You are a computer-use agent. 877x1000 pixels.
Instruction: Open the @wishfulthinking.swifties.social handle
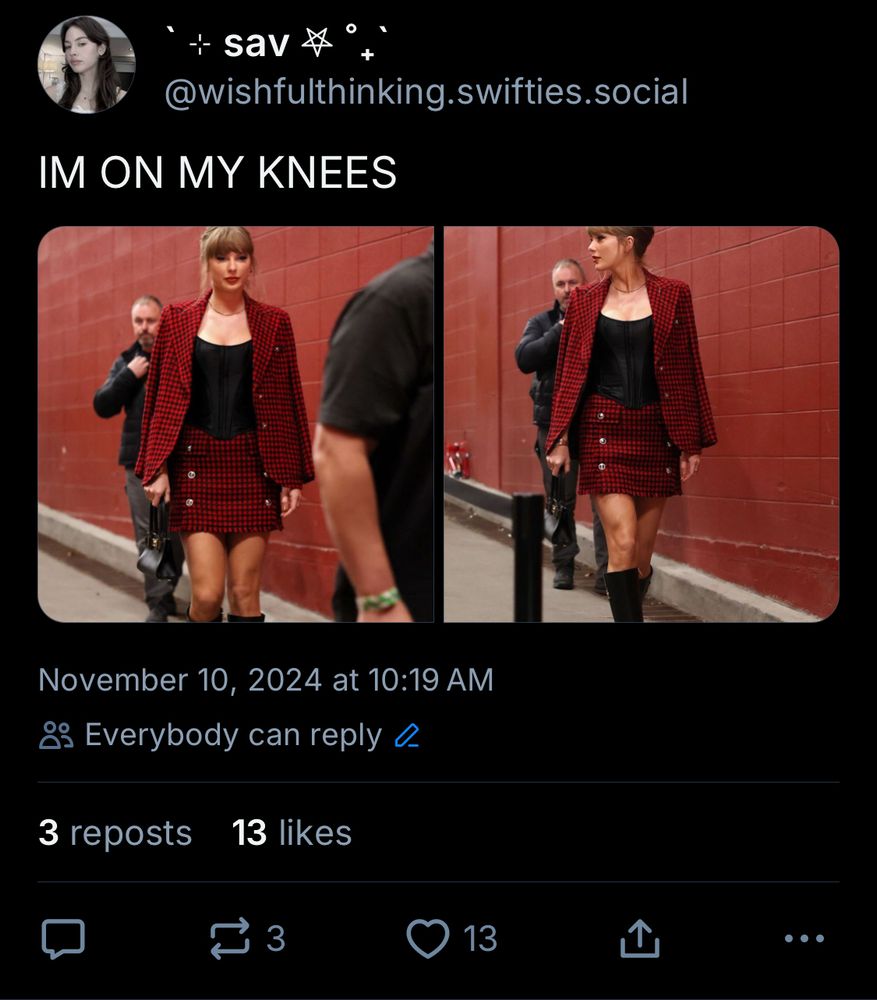426,92
